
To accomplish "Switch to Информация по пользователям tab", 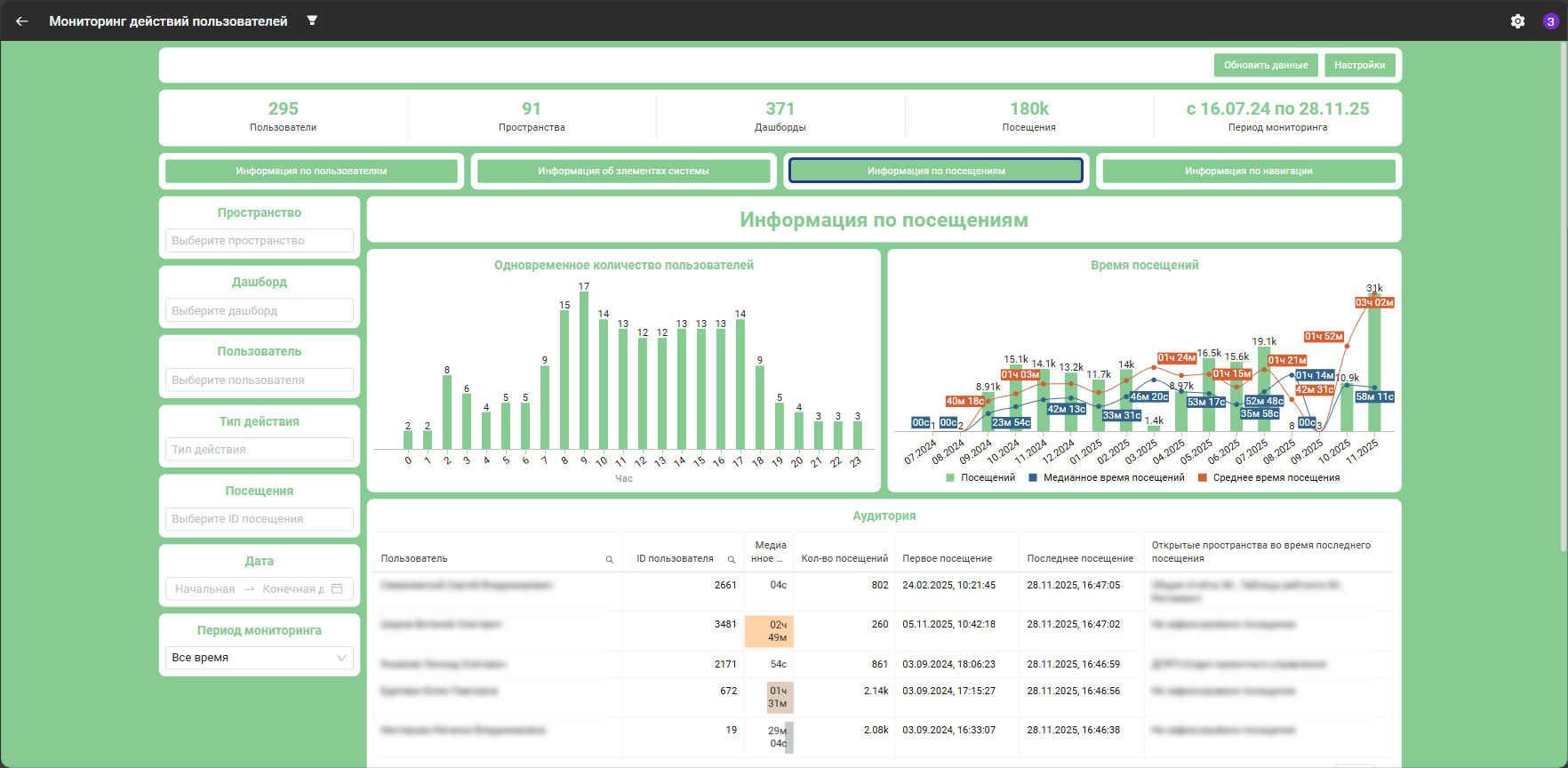I will (311, 171).
